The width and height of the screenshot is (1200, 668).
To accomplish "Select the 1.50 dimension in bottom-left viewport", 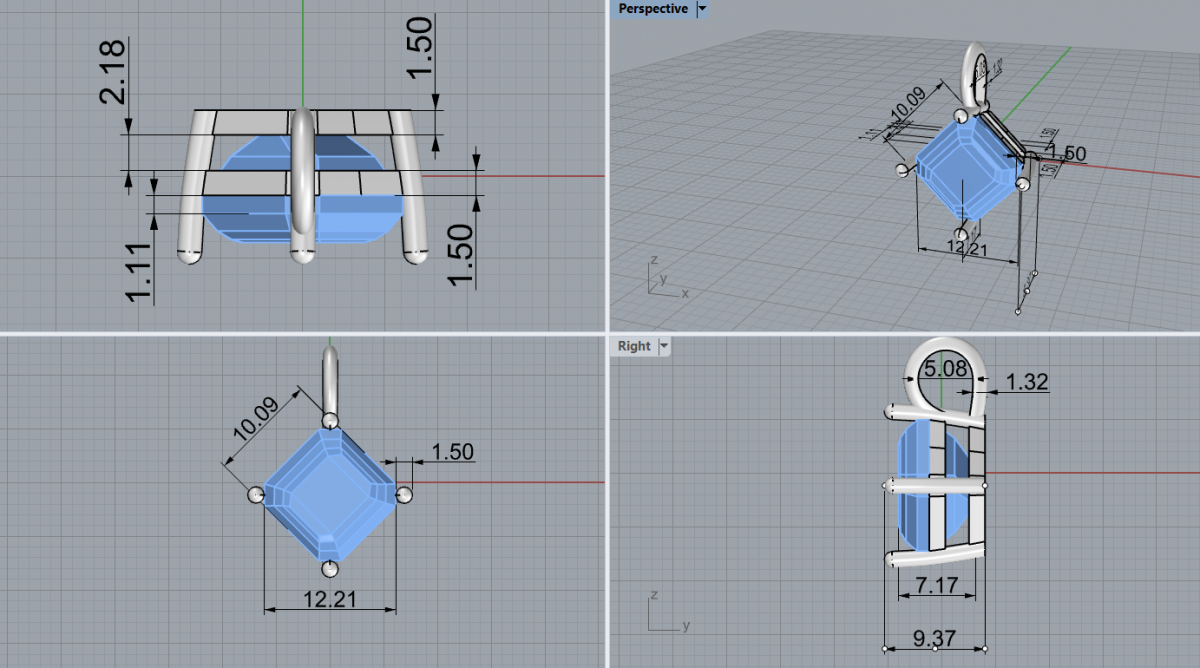I will click(x=451, y=451).
